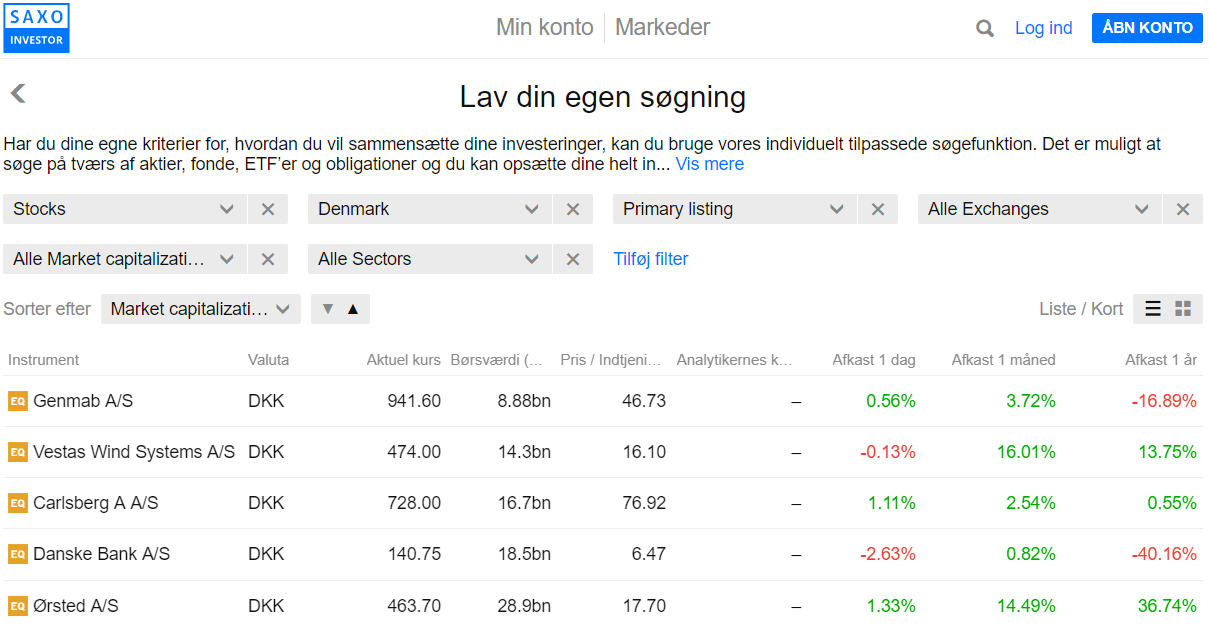1209x629 pixels.
Task: Click Vestas 1-month return 16.01%
Action: (x=1026, y=452)
